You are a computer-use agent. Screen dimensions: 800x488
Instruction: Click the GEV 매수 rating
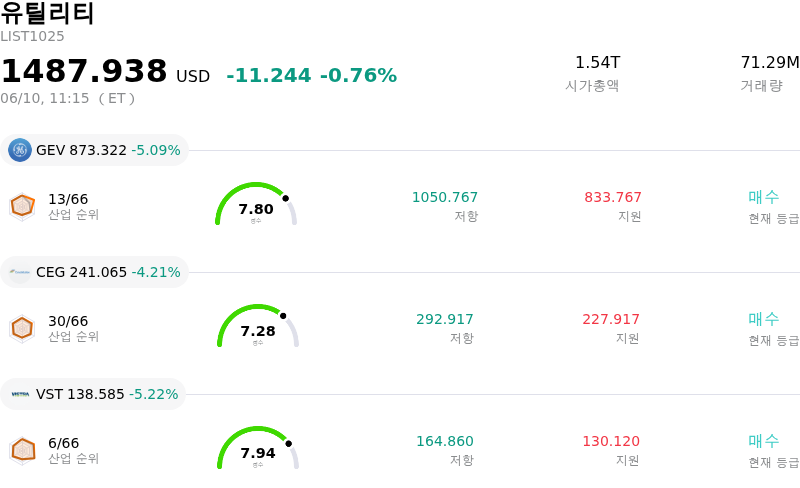(x=764, y=197)
